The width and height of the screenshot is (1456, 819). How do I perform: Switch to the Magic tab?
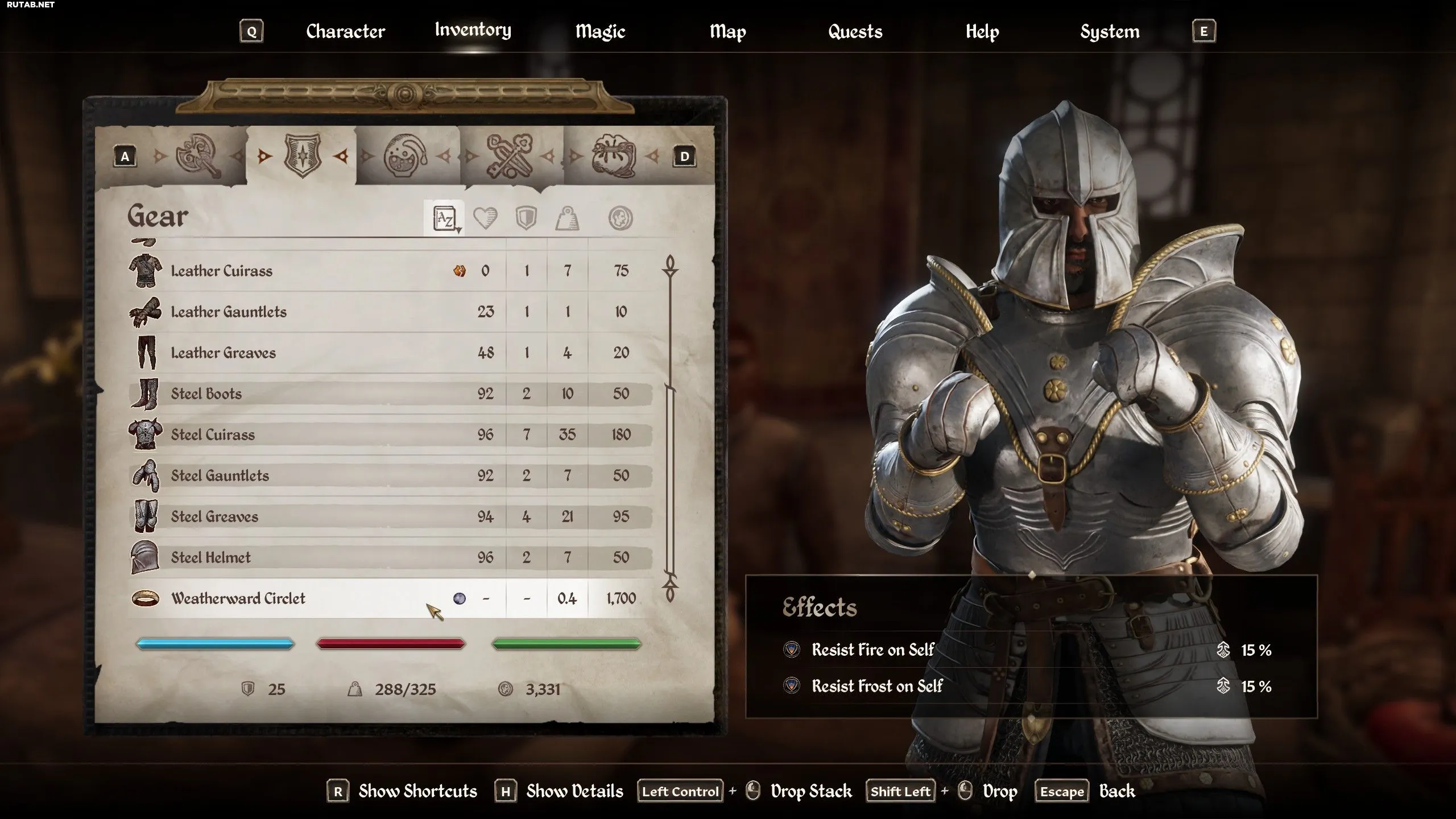click(x=600, y=31)
